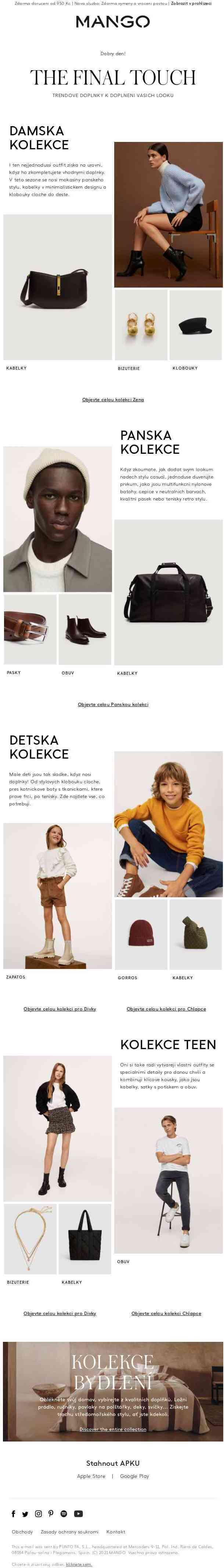This screenshot has width=224, height=1568.
Task: Open 'Zasady ochrany soukromi' footer link
Action: point(69,1532)
